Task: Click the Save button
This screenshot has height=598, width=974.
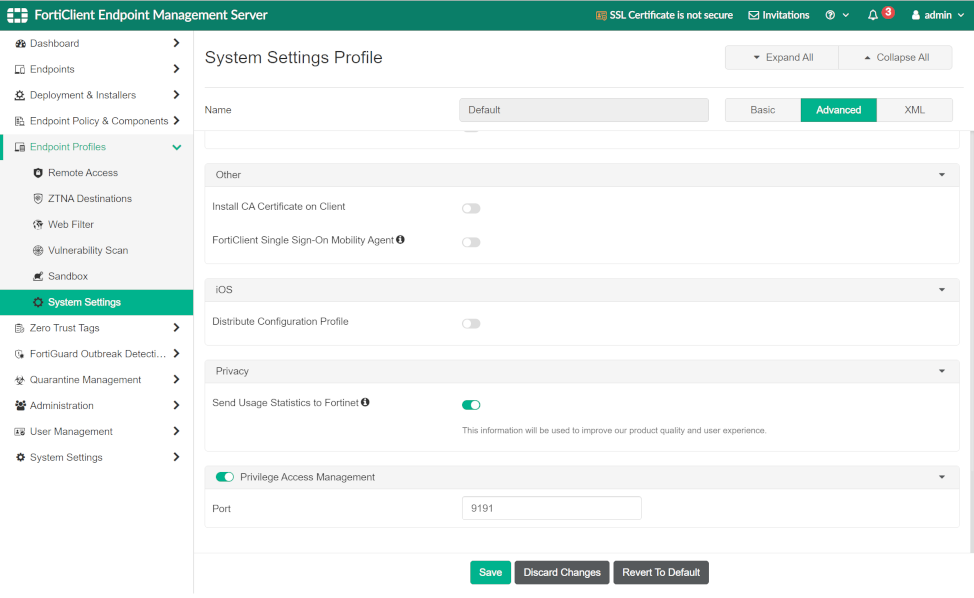Action: pyautogui.click(x=490, y=572)
